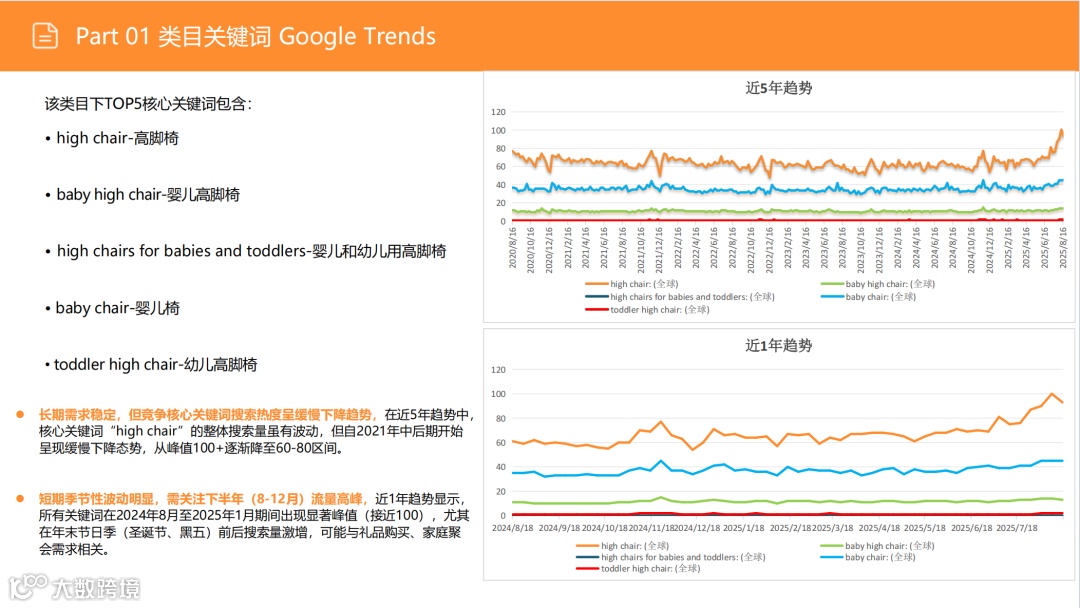Click the green 'baby high chair' legend swatch in 1-year chart

coord(832,545)
